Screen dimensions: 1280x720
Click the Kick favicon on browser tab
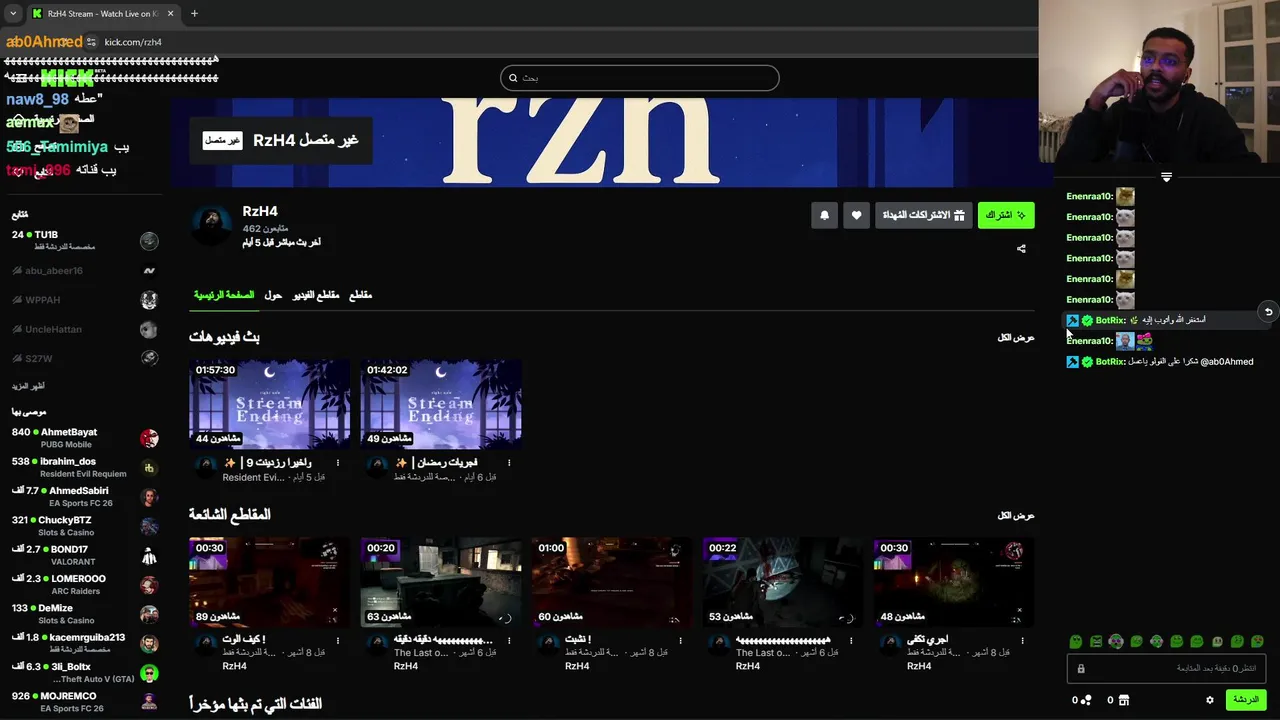pos(37,13)
